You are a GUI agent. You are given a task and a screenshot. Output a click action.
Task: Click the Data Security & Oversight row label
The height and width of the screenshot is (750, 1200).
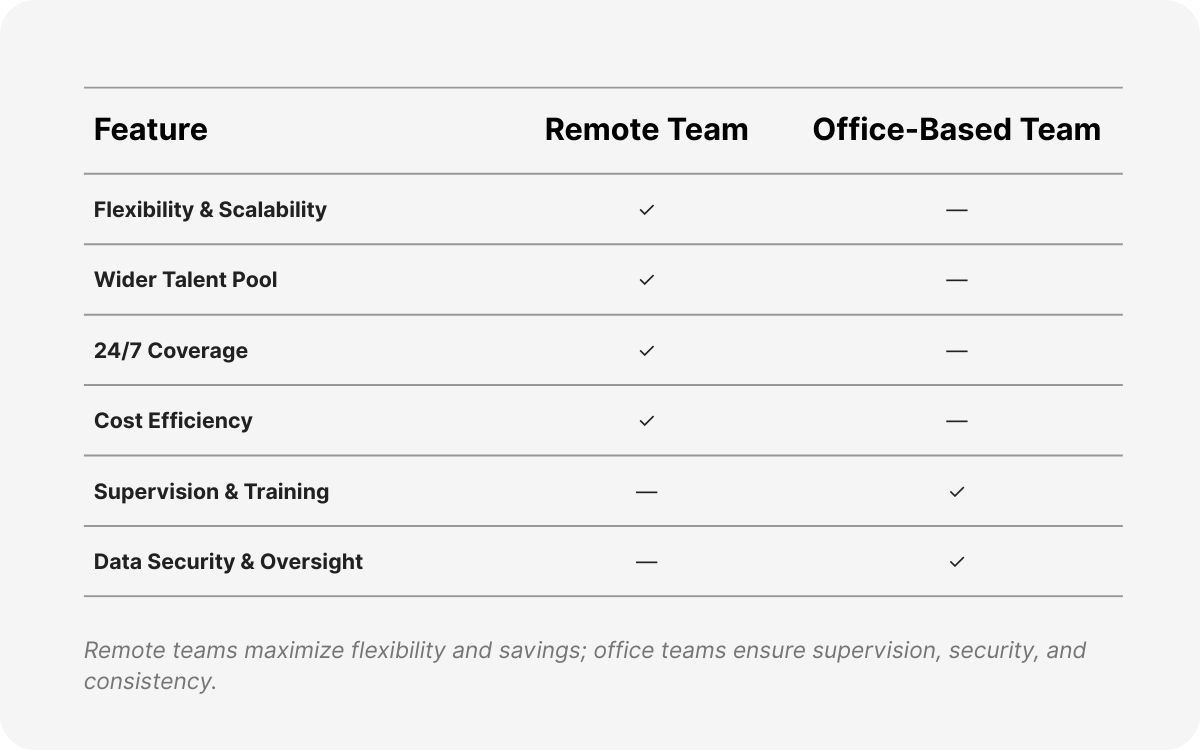pos(228,562)
